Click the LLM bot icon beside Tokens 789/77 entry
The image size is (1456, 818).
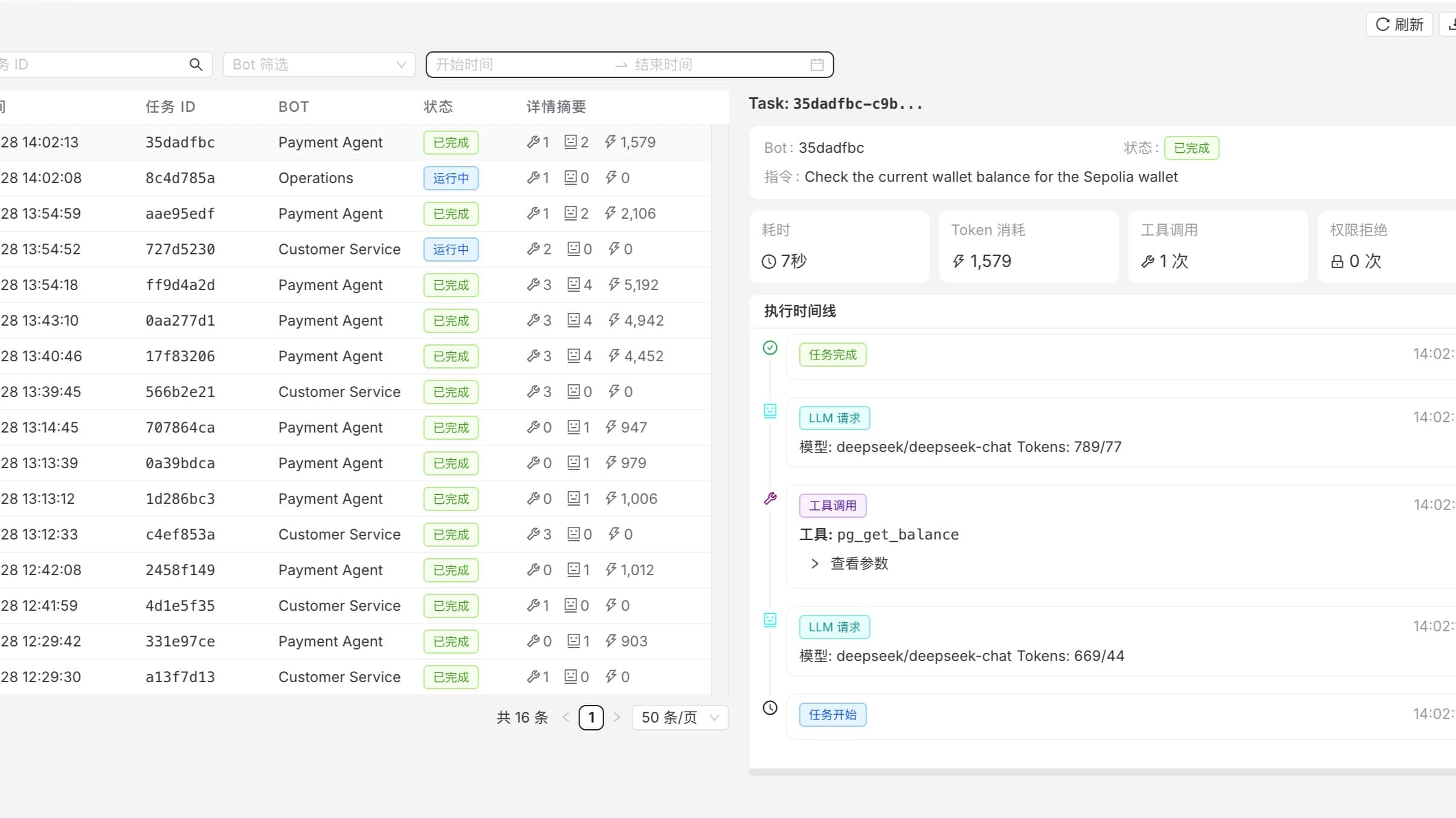pyautogui.click(x=770, y=411)
